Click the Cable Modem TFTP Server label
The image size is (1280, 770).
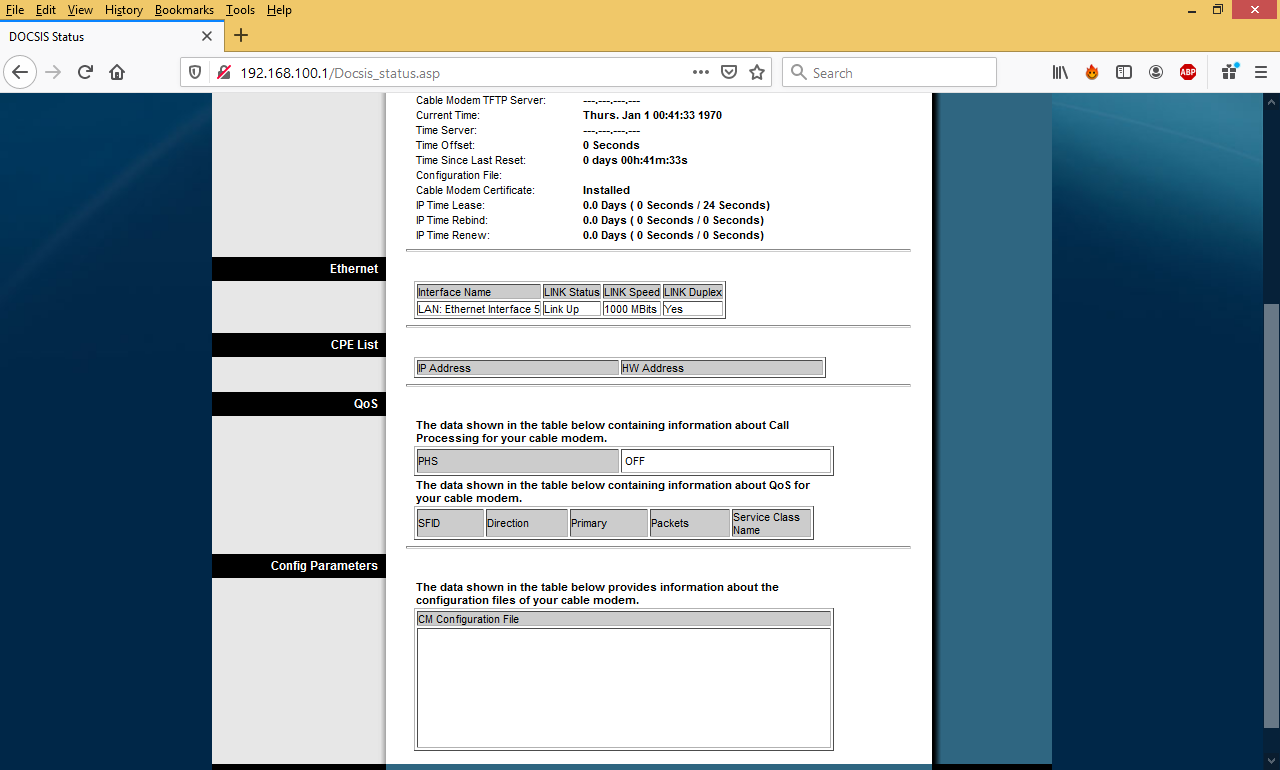point(481,100)
